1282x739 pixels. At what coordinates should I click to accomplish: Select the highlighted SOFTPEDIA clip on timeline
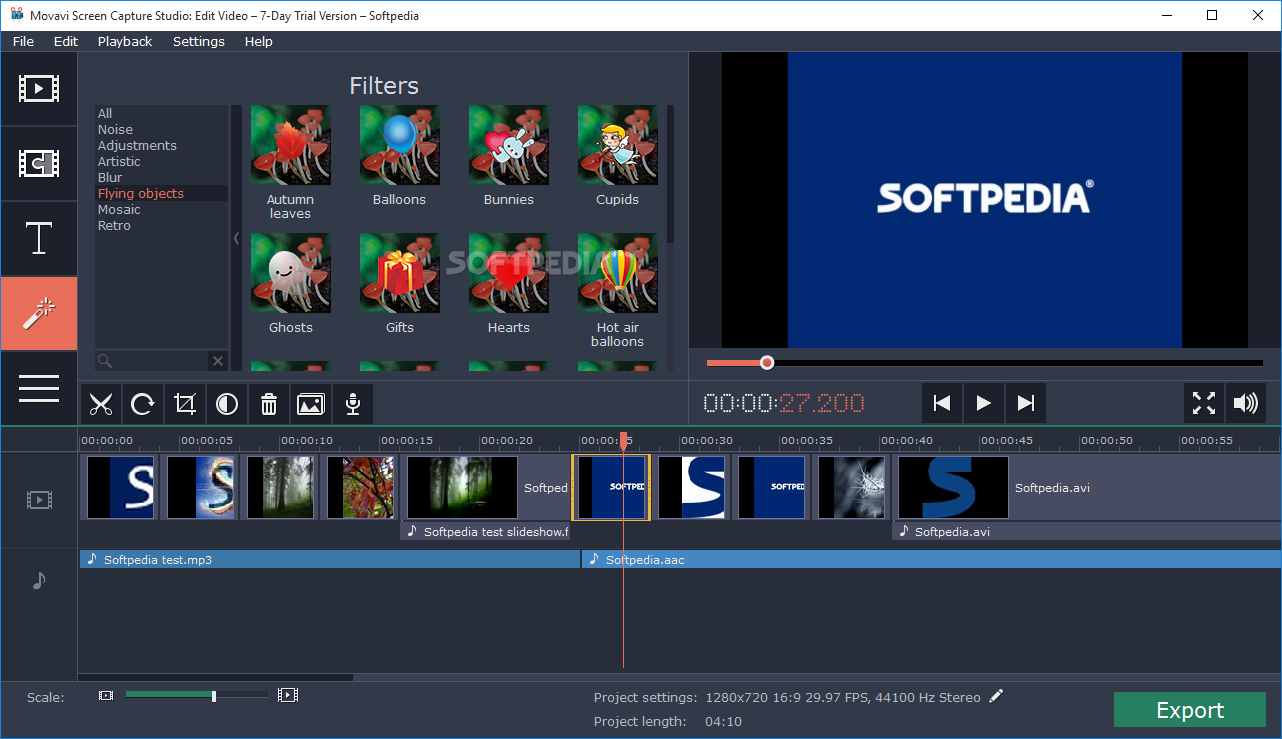[x=611, y=487]
